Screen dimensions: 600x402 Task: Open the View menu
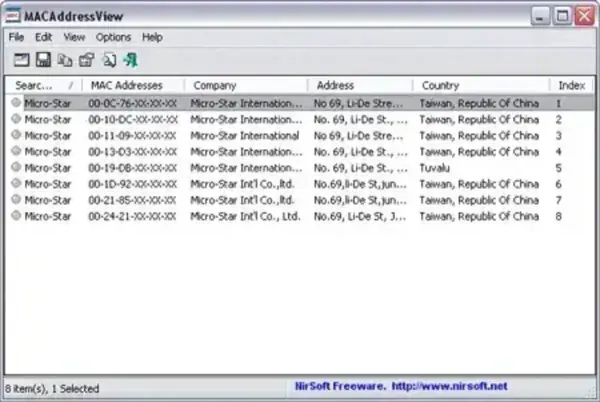(74, 37)
